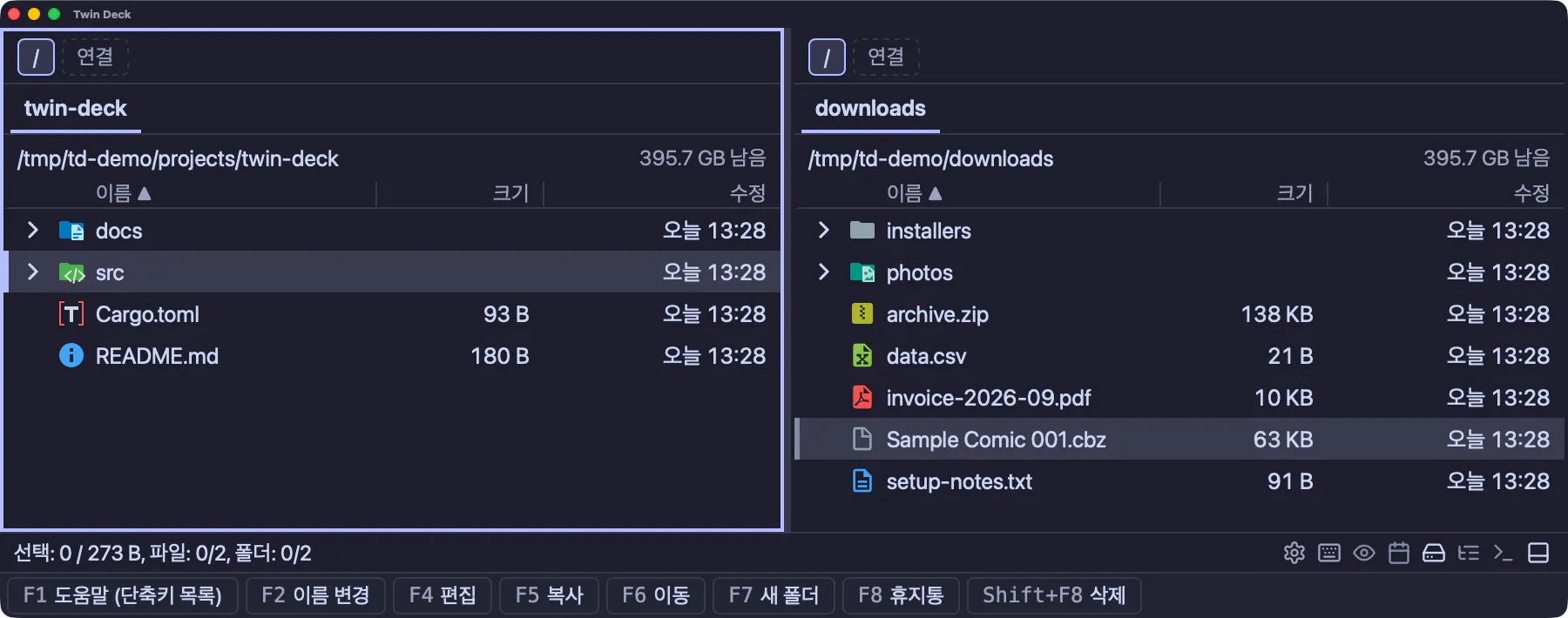Toggle hidden files with the eye icon
The image size is (1568, 618).
coord(1364,553)
